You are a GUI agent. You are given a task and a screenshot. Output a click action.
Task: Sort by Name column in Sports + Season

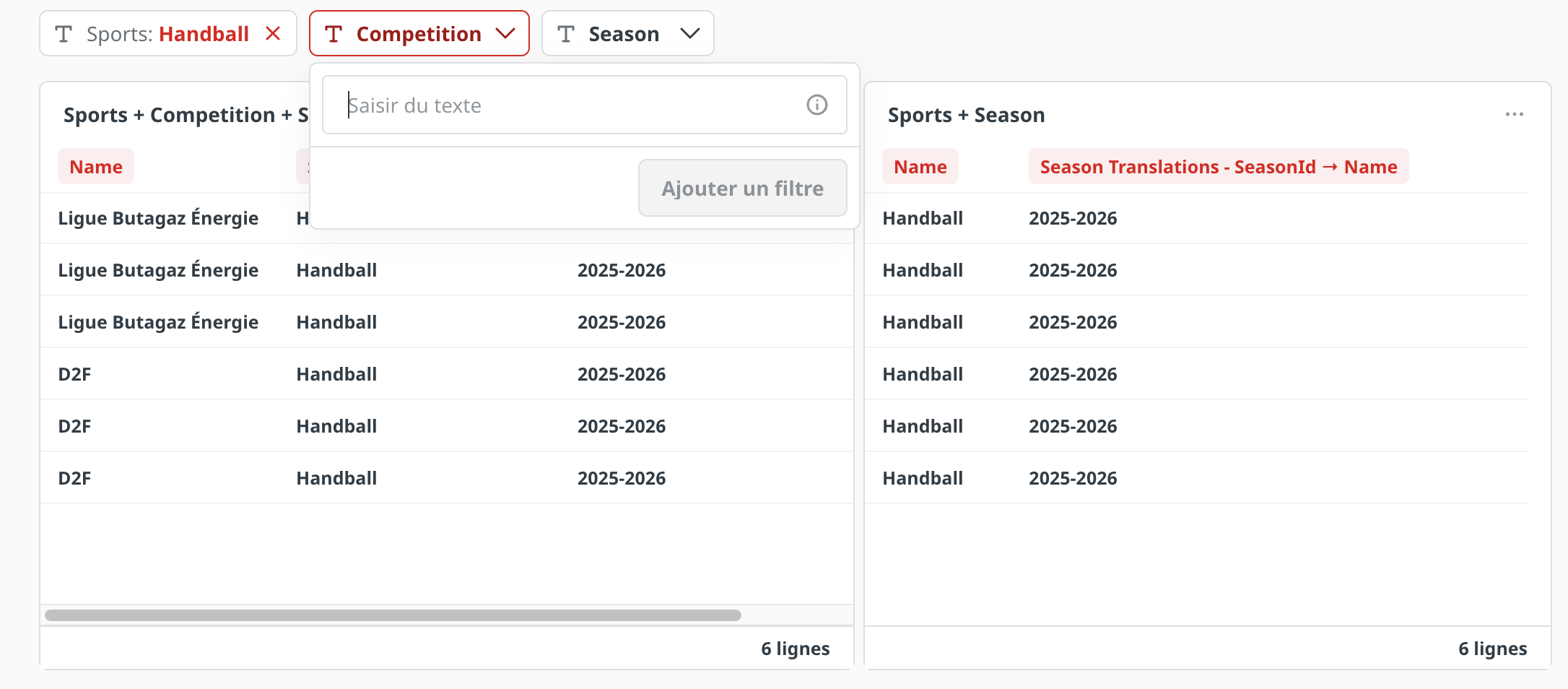coord(920,167)
